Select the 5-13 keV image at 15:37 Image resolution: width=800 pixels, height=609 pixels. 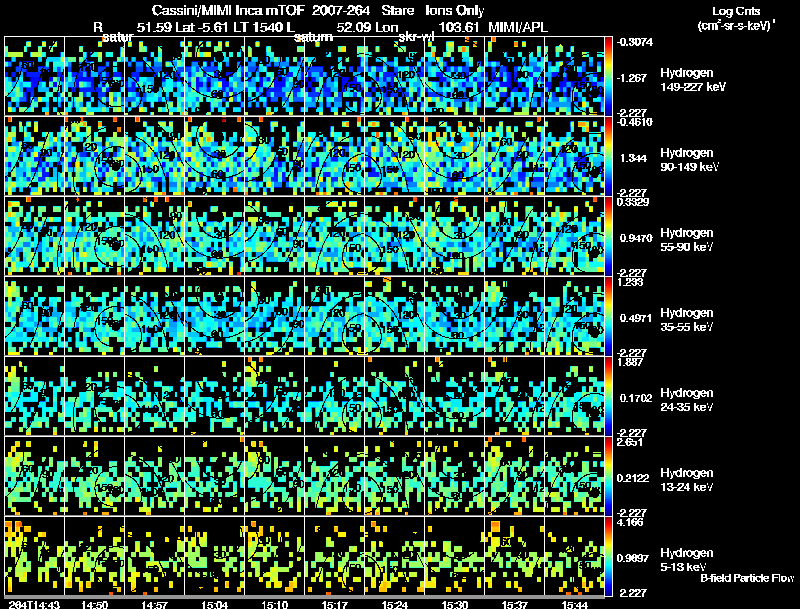pyautogui.click(x=515, y=556)
